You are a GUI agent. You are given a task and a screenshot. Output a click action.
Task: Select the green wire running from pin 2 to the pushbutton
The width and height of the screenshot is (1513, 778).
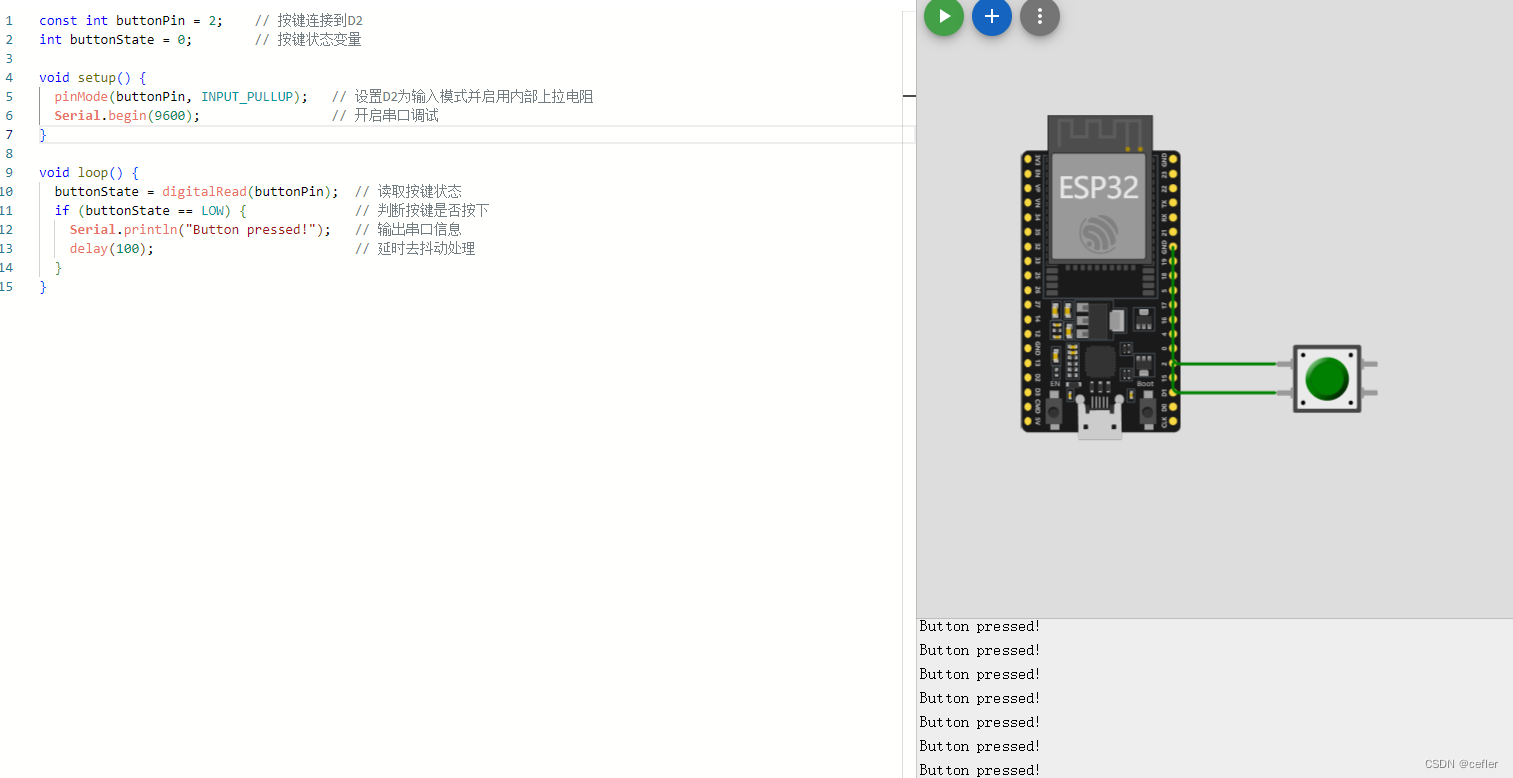(x=1225, y=364)
